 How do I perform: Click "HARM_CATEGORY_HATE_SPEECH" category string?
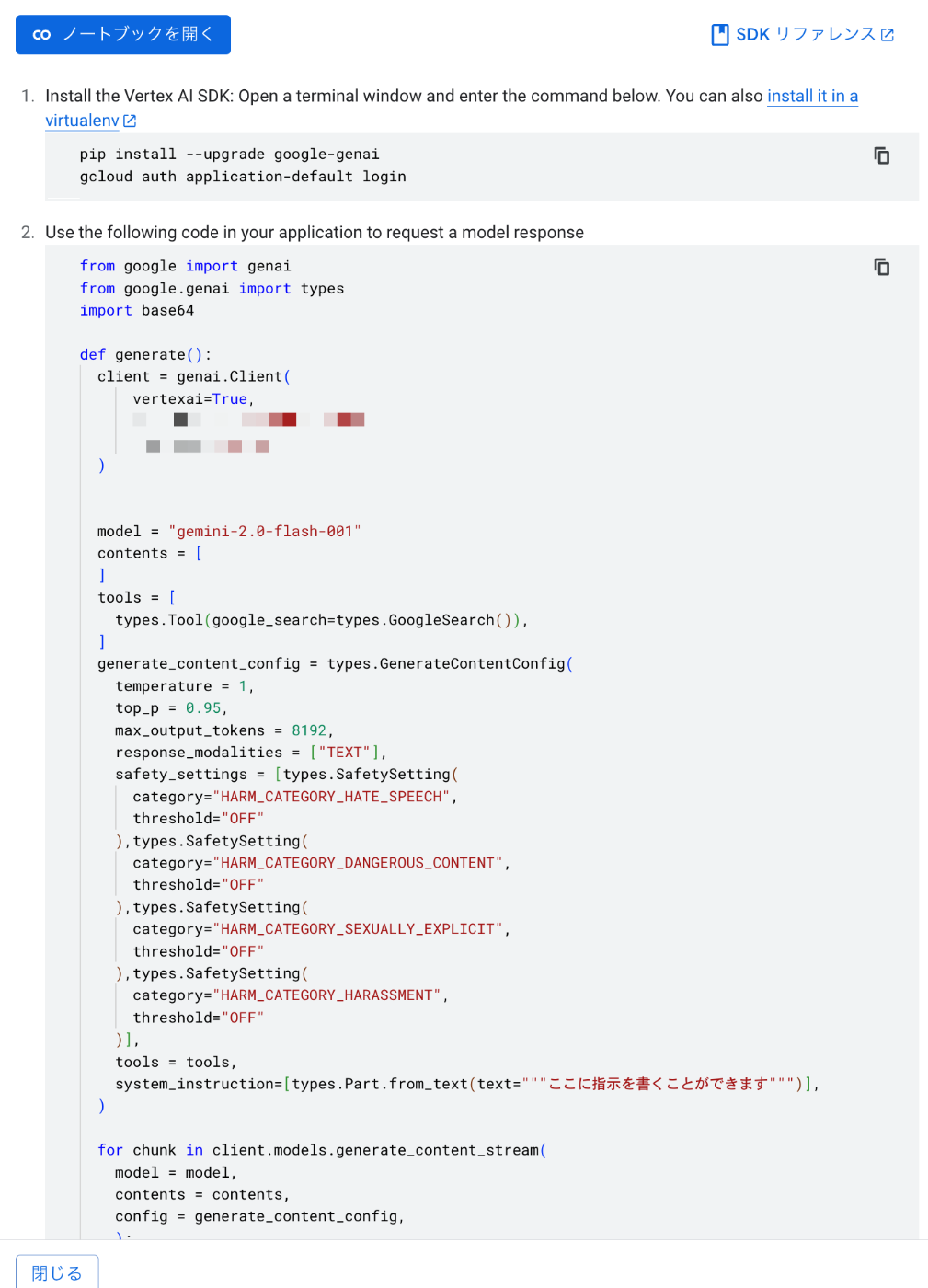[x=331, y=797]
